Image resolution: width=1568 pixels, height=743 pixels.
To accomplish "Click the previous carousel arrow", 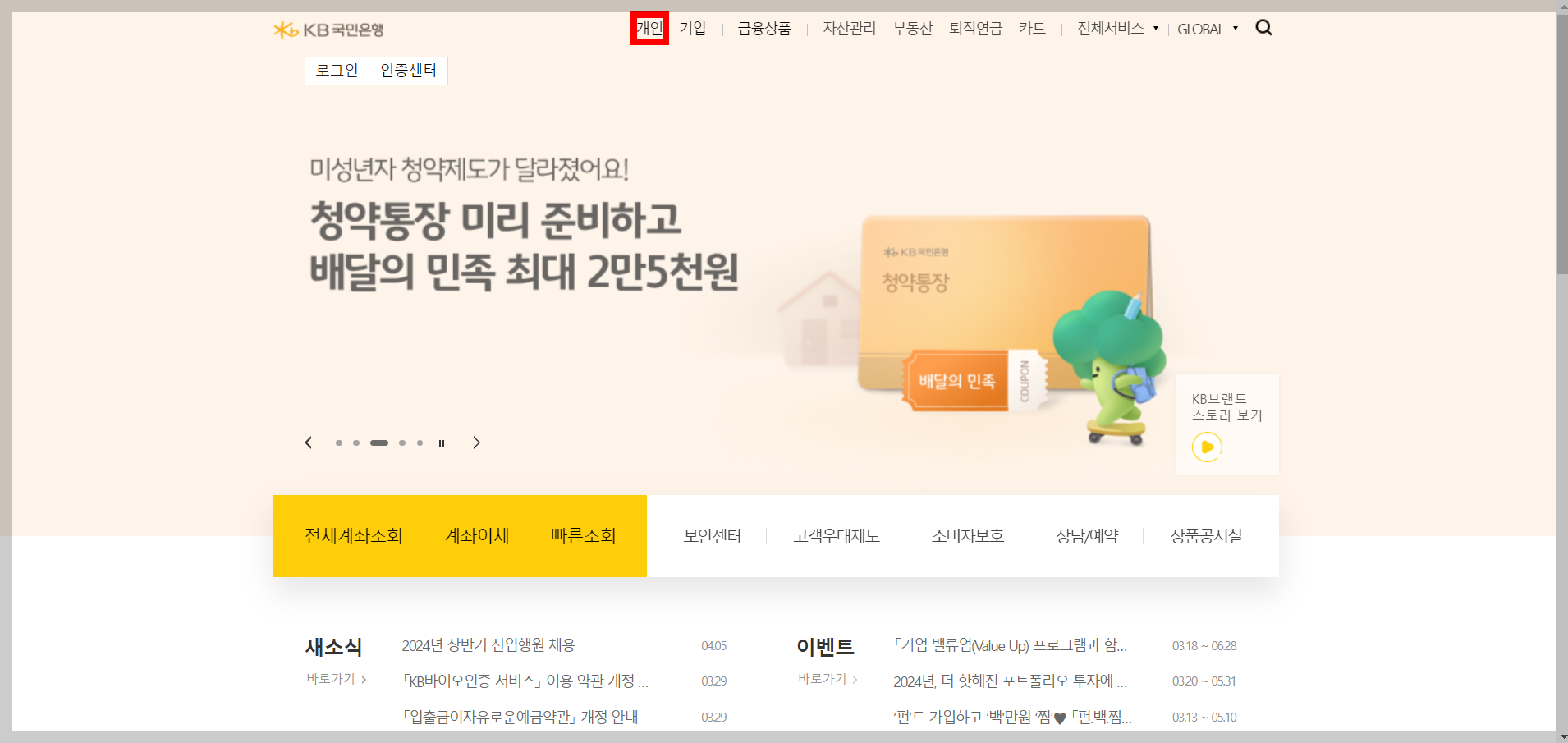I will 309,442.
